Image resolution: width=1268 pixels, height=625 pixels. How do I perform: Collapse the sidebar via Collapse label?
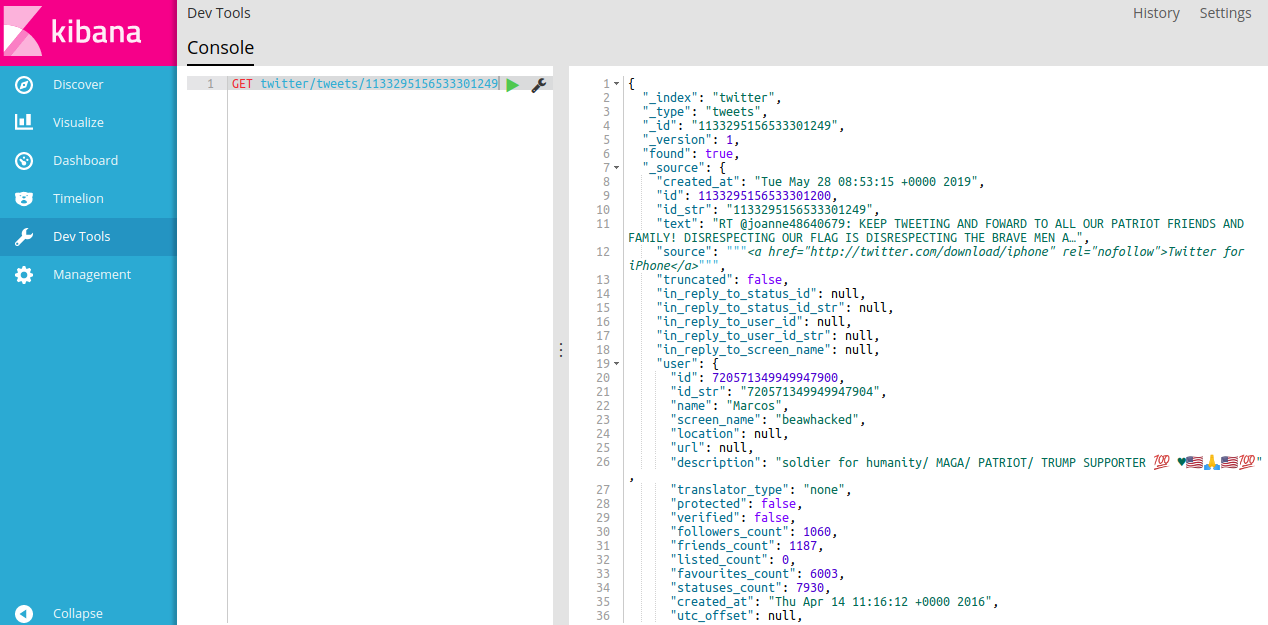tap(78, 614)
